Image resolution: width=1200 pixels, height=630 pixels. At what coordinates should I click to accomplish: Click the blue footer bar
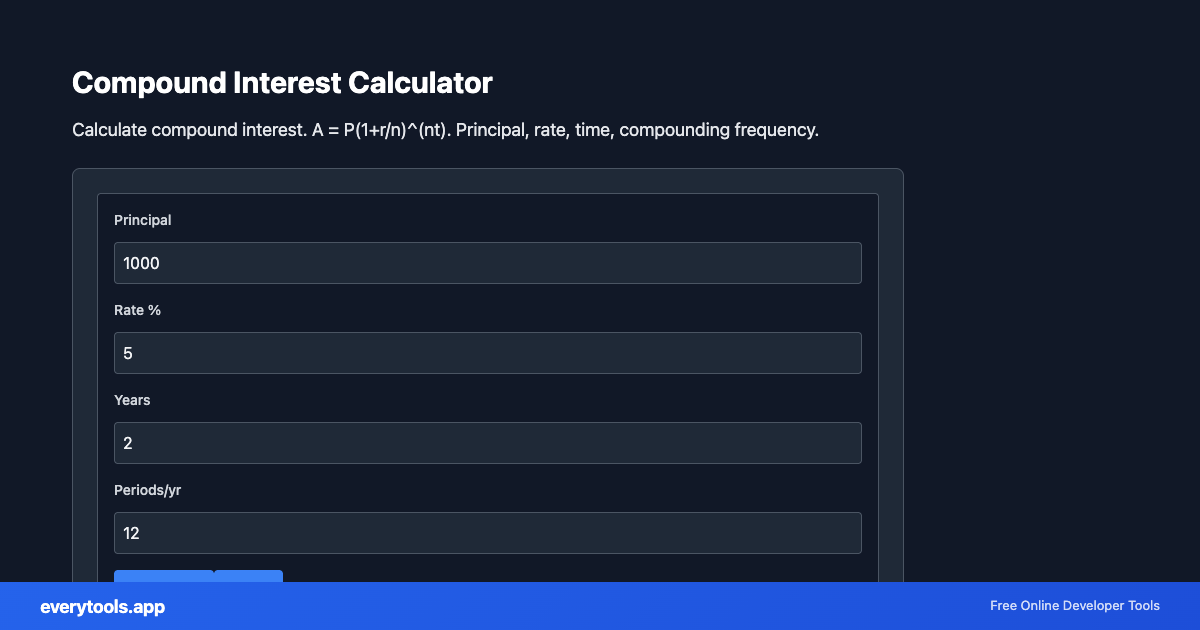pyautogui.click(x=600, y=606)
